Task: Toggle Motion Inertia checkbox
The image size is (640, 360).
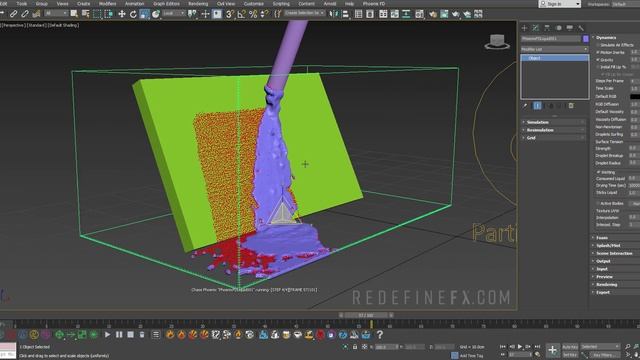Action: 598,52
